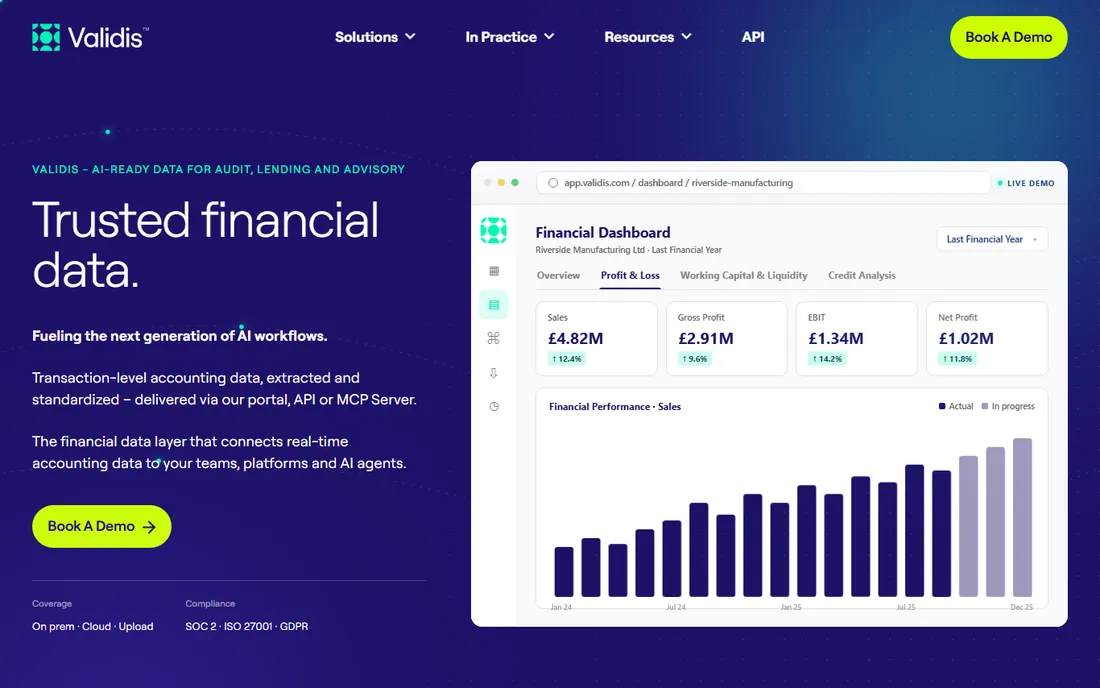This screenshot has height=688, width=1100.
Task: Click the Coverage label
Action: point(52,604)
